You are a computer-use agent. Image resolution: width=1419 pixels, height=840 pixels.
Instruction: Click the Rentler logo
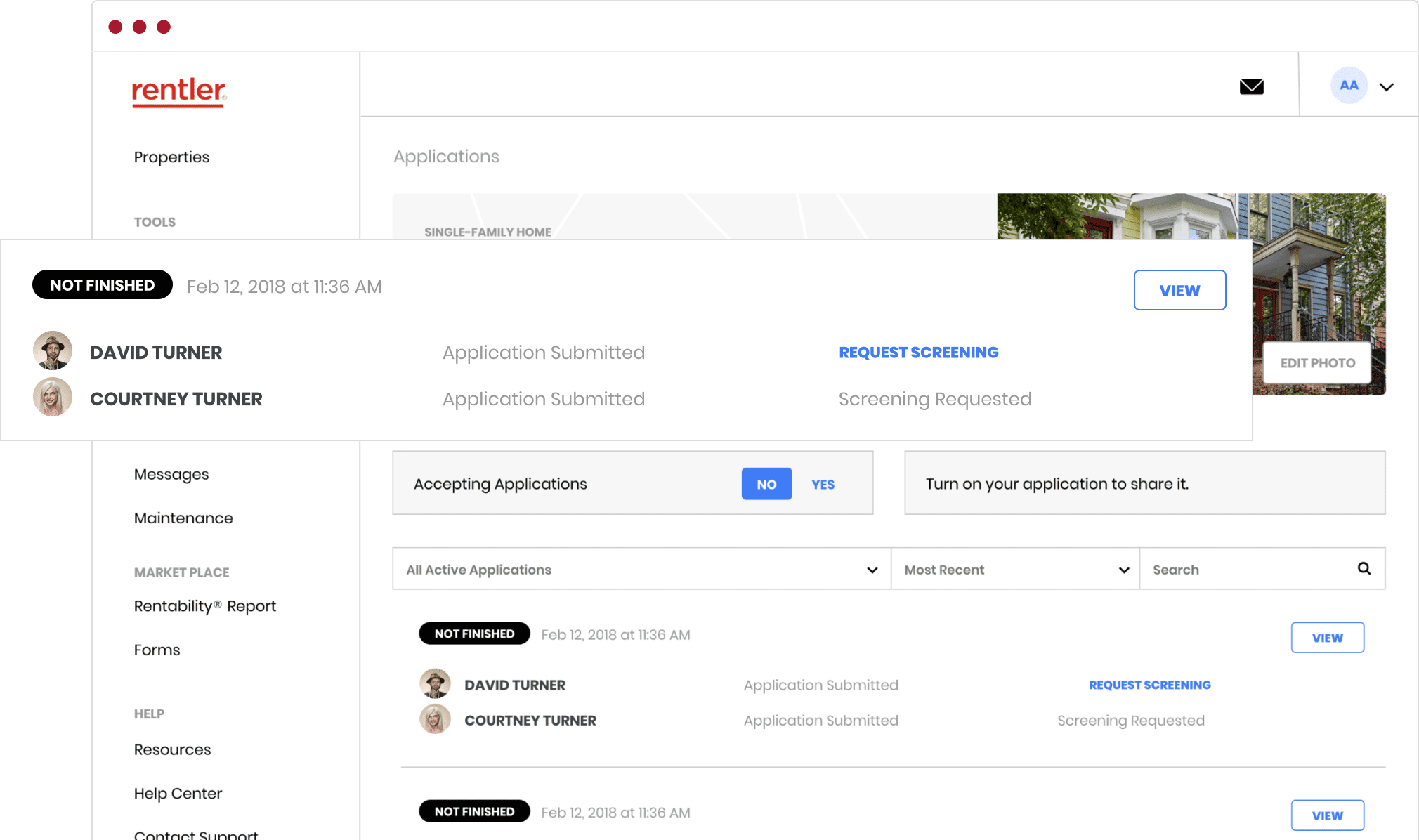(x=178, y=92)
